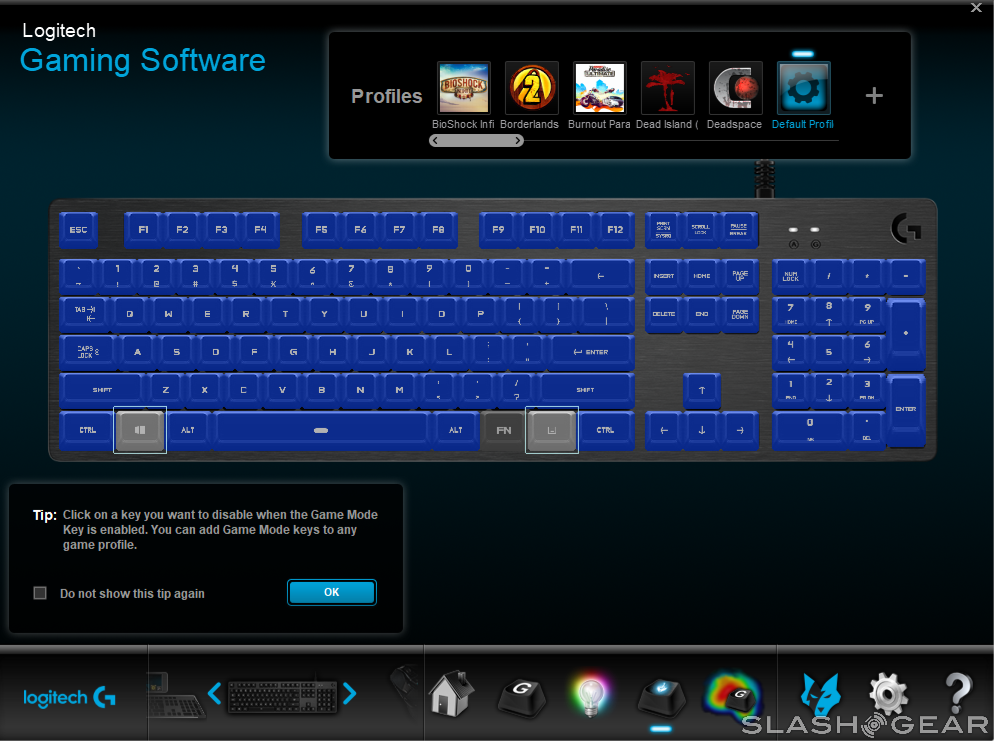Select the keyboard device thumbnail

pyautogui.click(x=282, y=696)
